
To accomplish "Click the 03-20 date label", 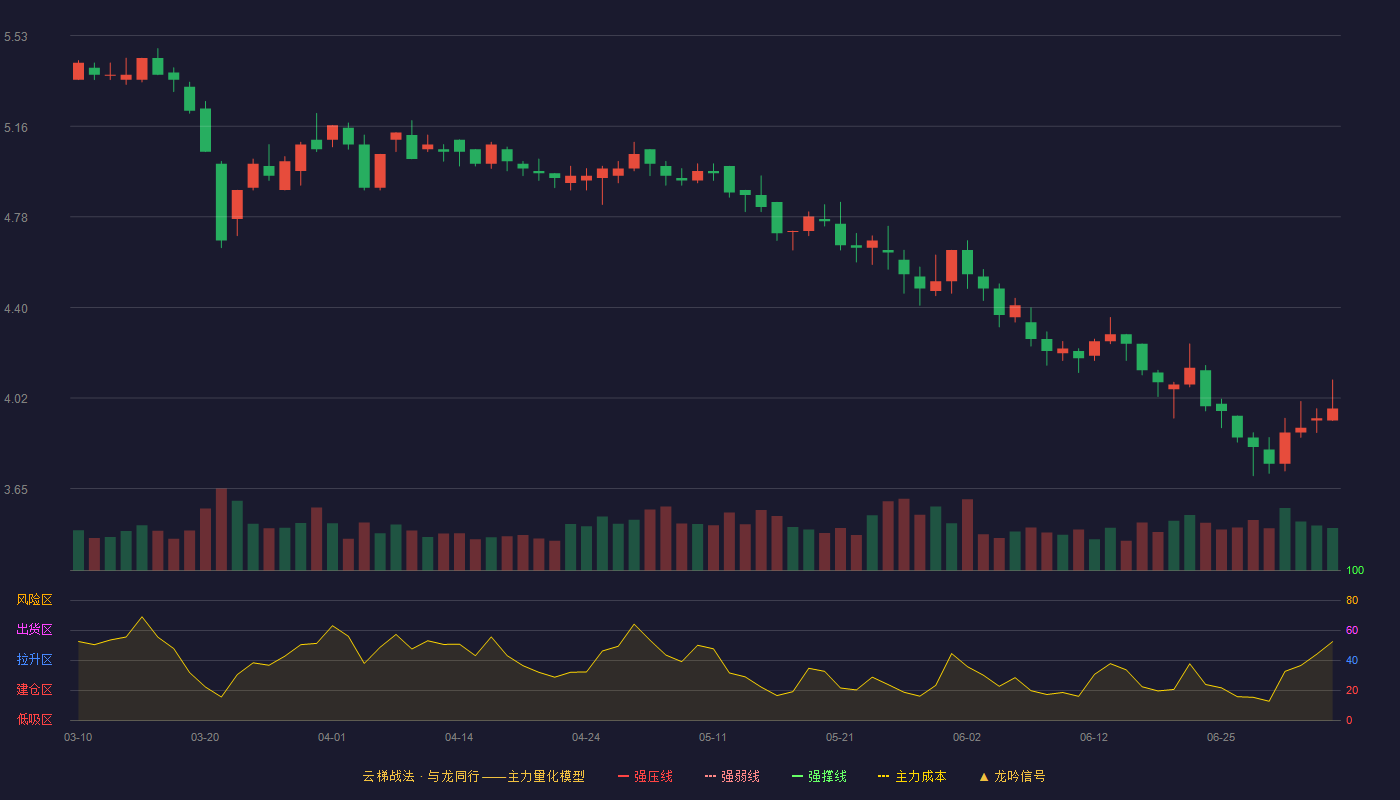I will point(205,737).
